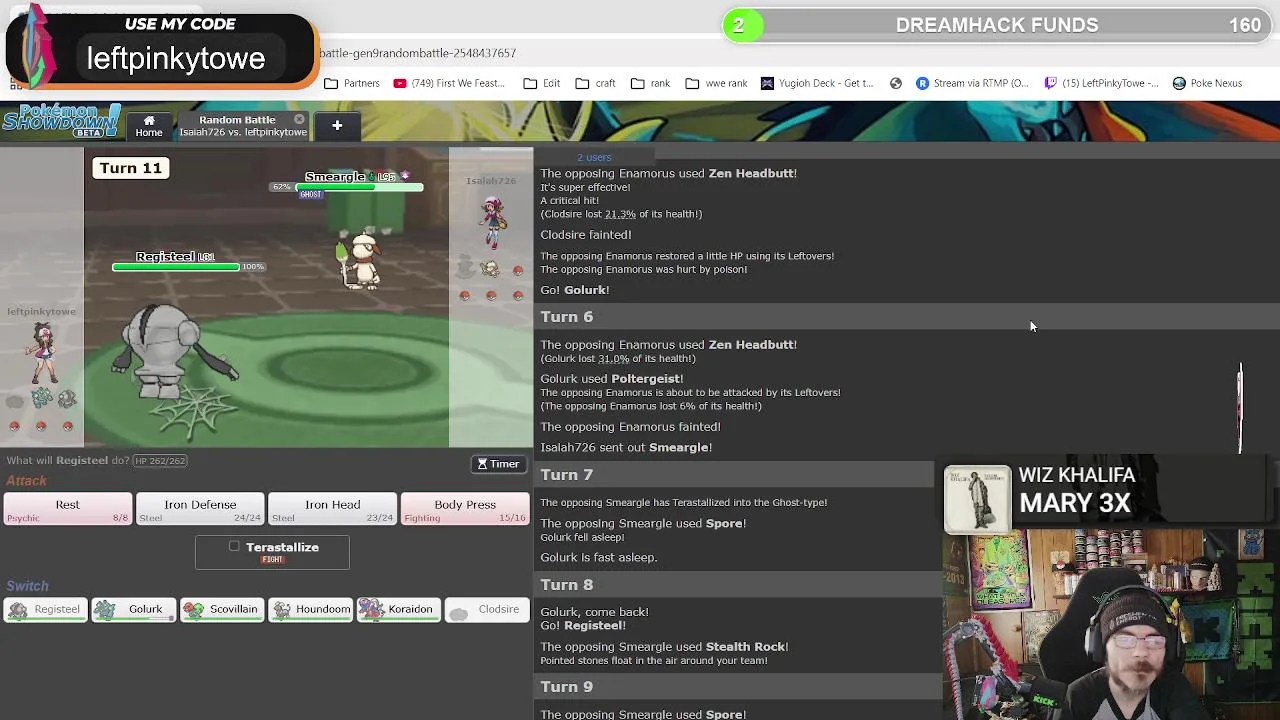1280x720 pixels.
Task: Click the streamer webcam feed
Action: point(1111,625)
